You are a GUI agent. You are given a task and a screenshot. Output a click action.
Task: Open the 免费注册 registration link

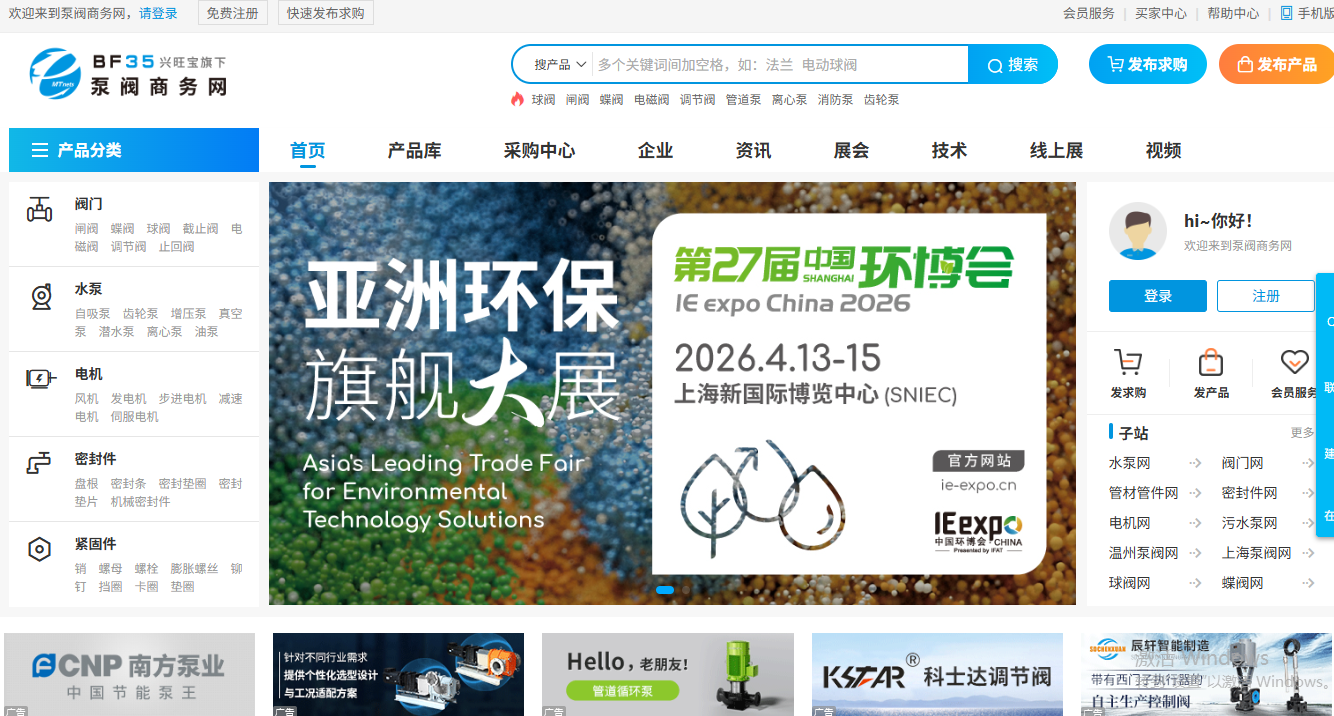click(x=232, y=13)
